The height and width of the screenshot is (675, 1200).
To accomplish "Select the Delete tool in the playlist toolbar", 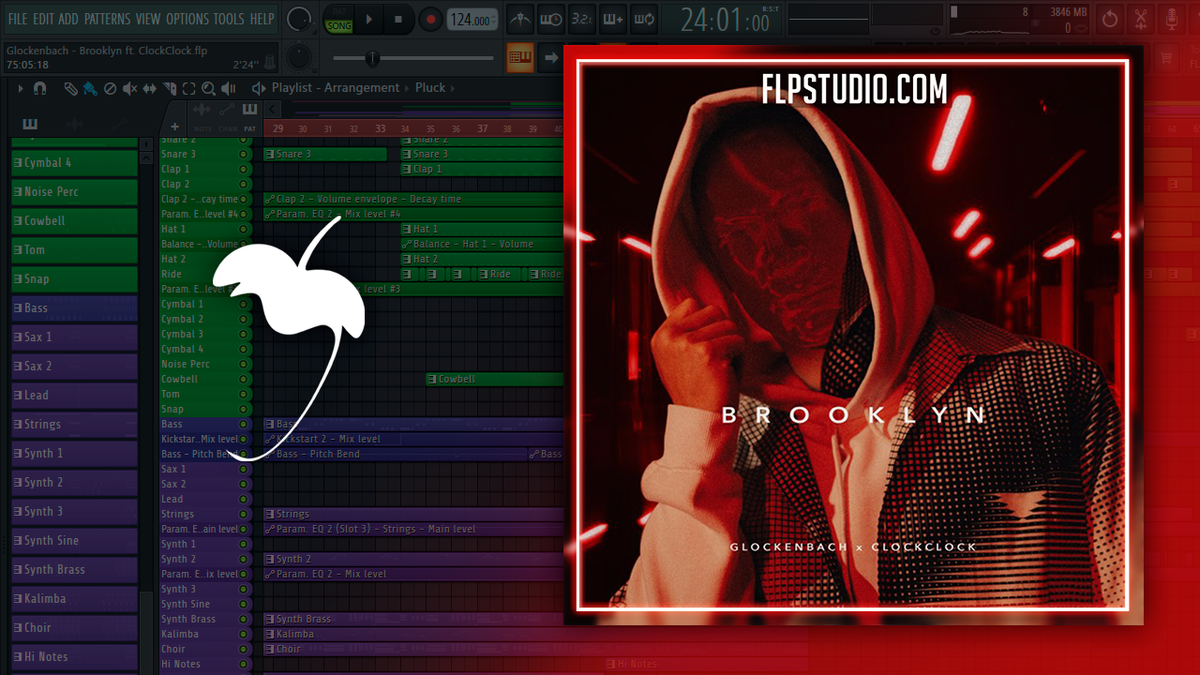I will tap(110, 88).
